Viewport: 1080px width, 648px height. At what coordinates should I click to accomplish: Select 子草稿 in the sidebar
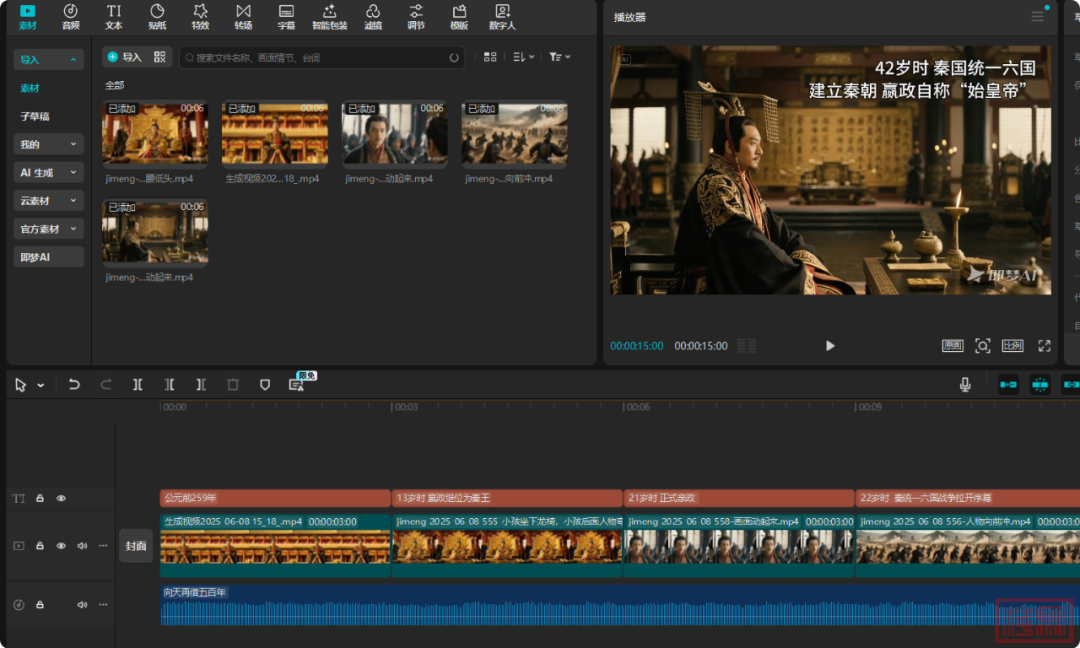pos(34,116)
